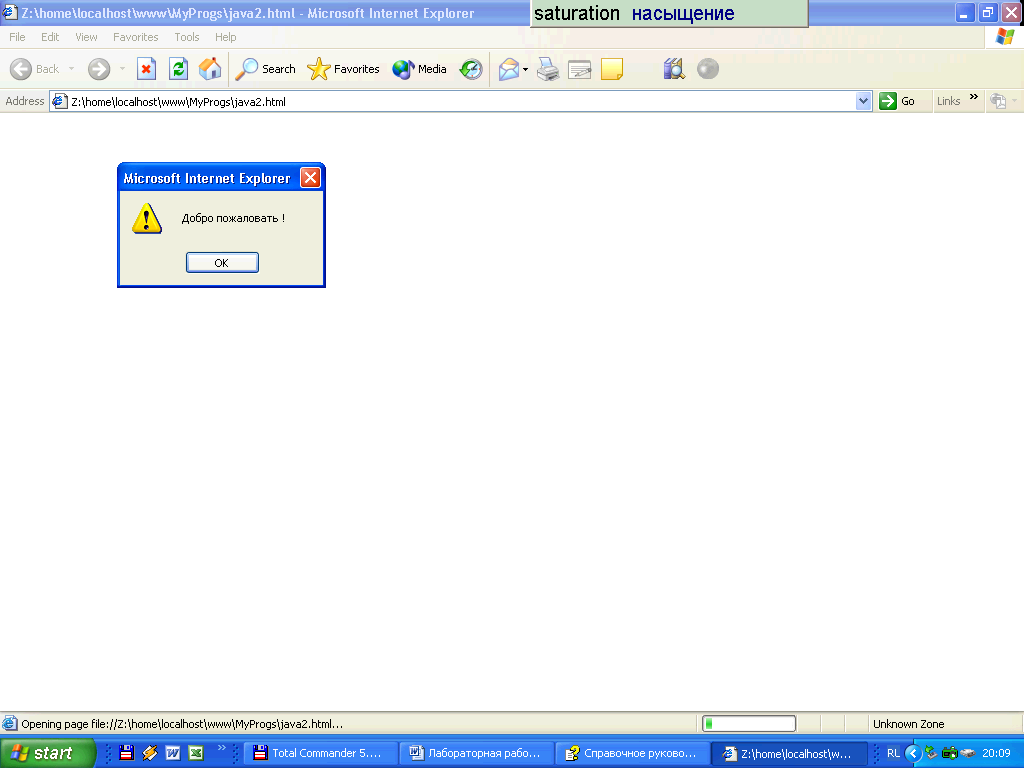Click the Stop page loading icon
The height and width of the screenshot is (768, 1024).
point(146,69)
